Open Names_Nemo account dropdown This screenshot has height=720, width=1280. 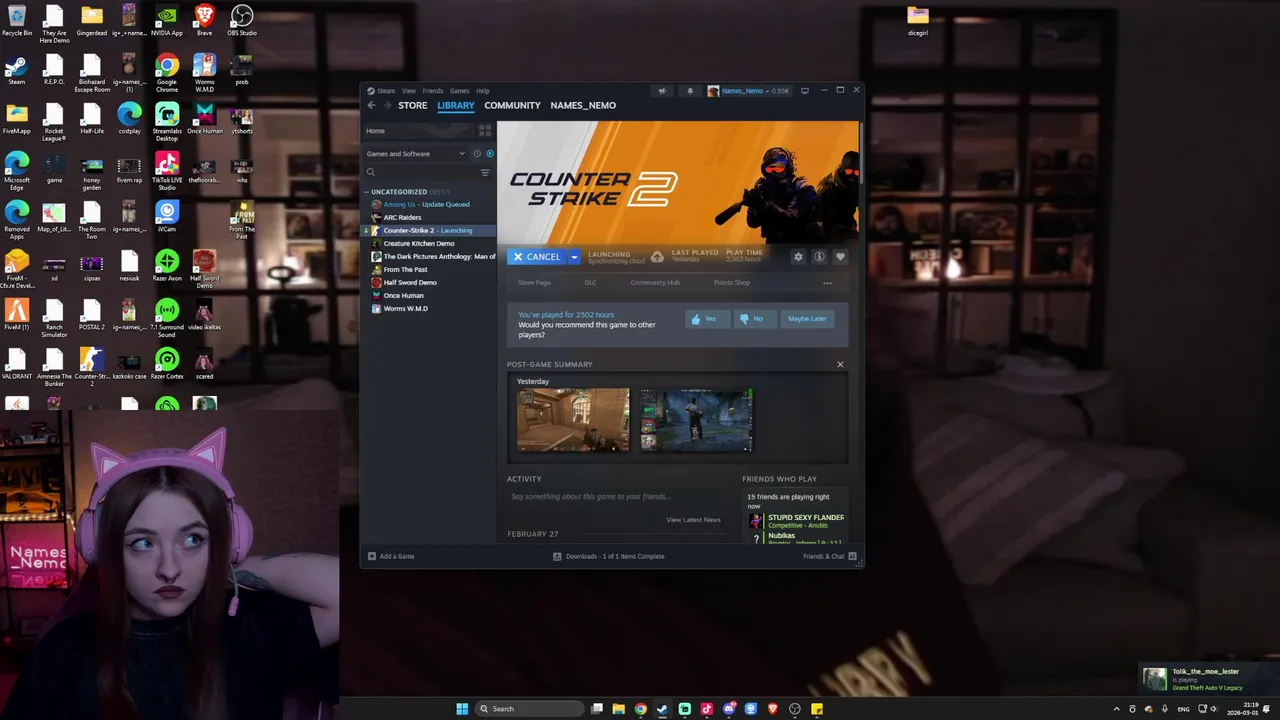tap(748, 91)
